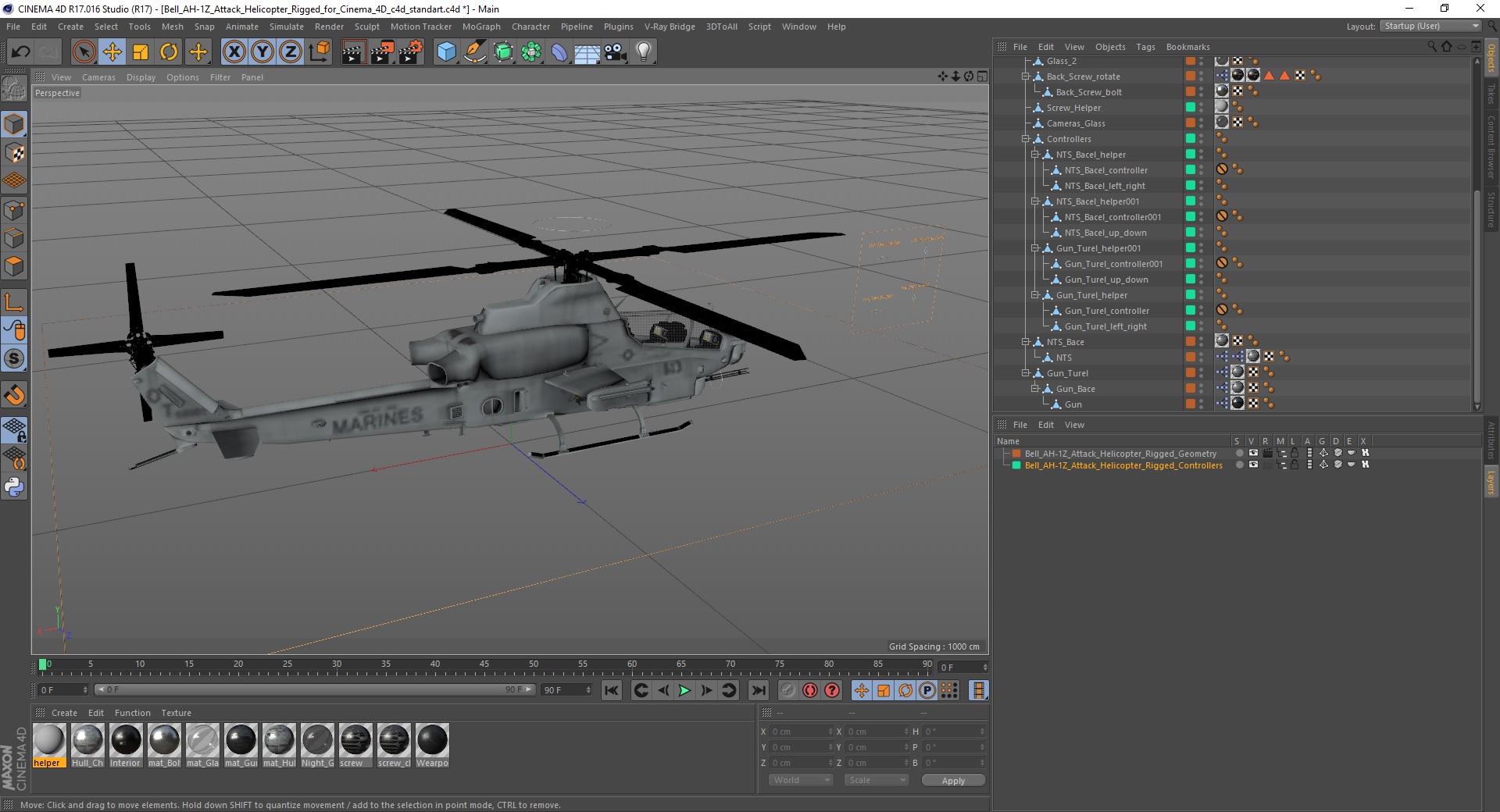
Task: Open the Simulate menu
Action: [x=287, y=27]
